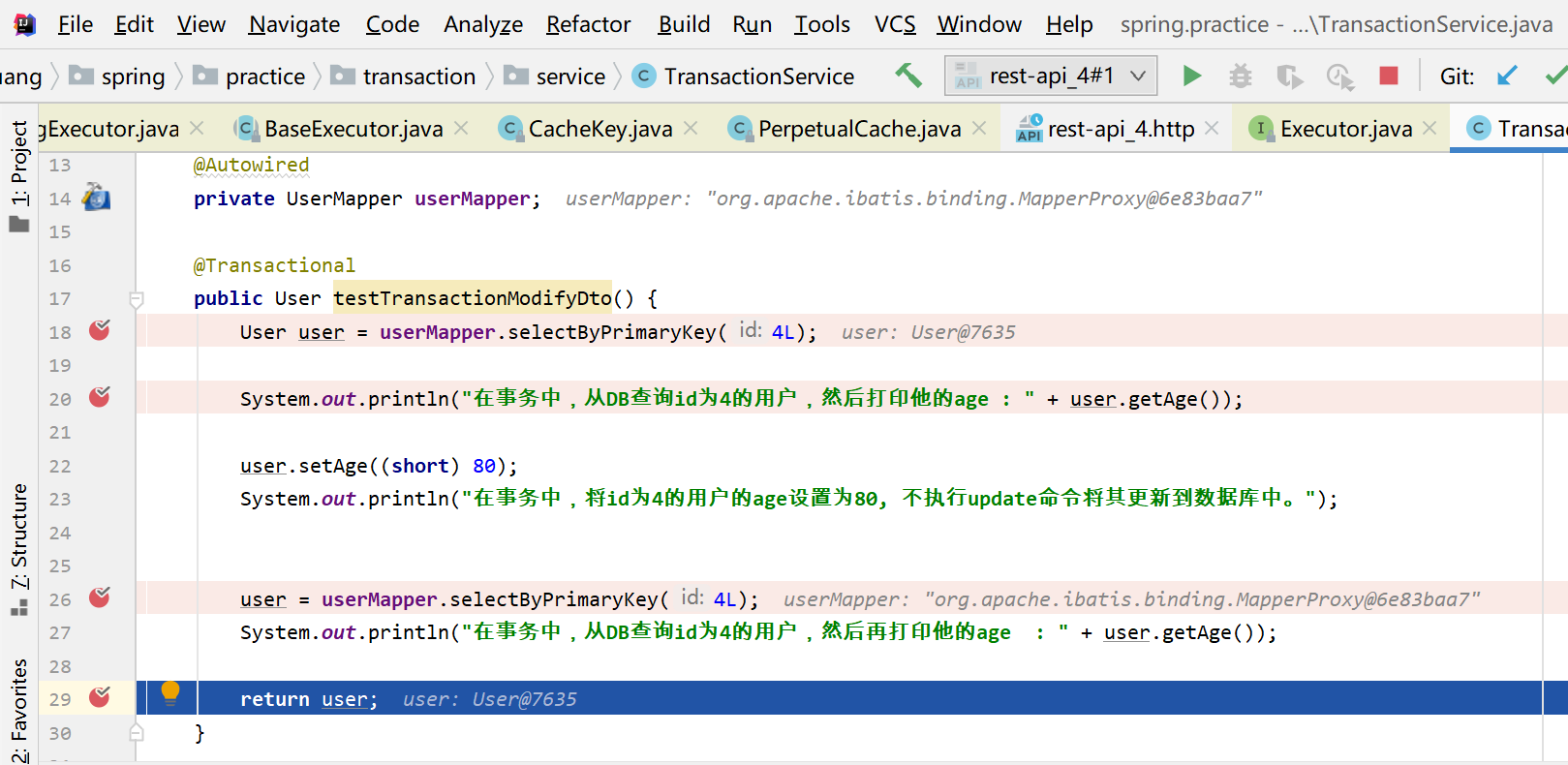Image resolution: width=1568 pixels, height=765 pixels.
Task: Open the Project tool window
Action: point(19,174)
